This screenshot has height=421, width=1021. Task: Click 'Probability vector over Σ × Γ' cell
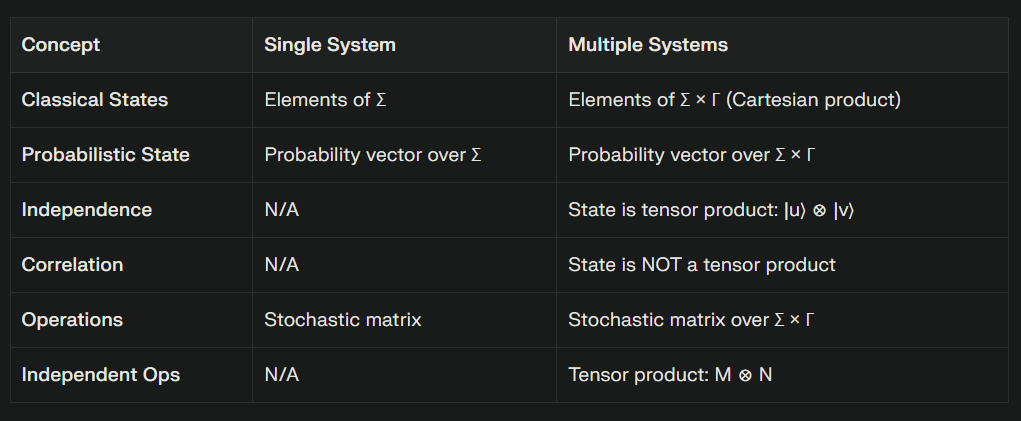coord(692,155)
